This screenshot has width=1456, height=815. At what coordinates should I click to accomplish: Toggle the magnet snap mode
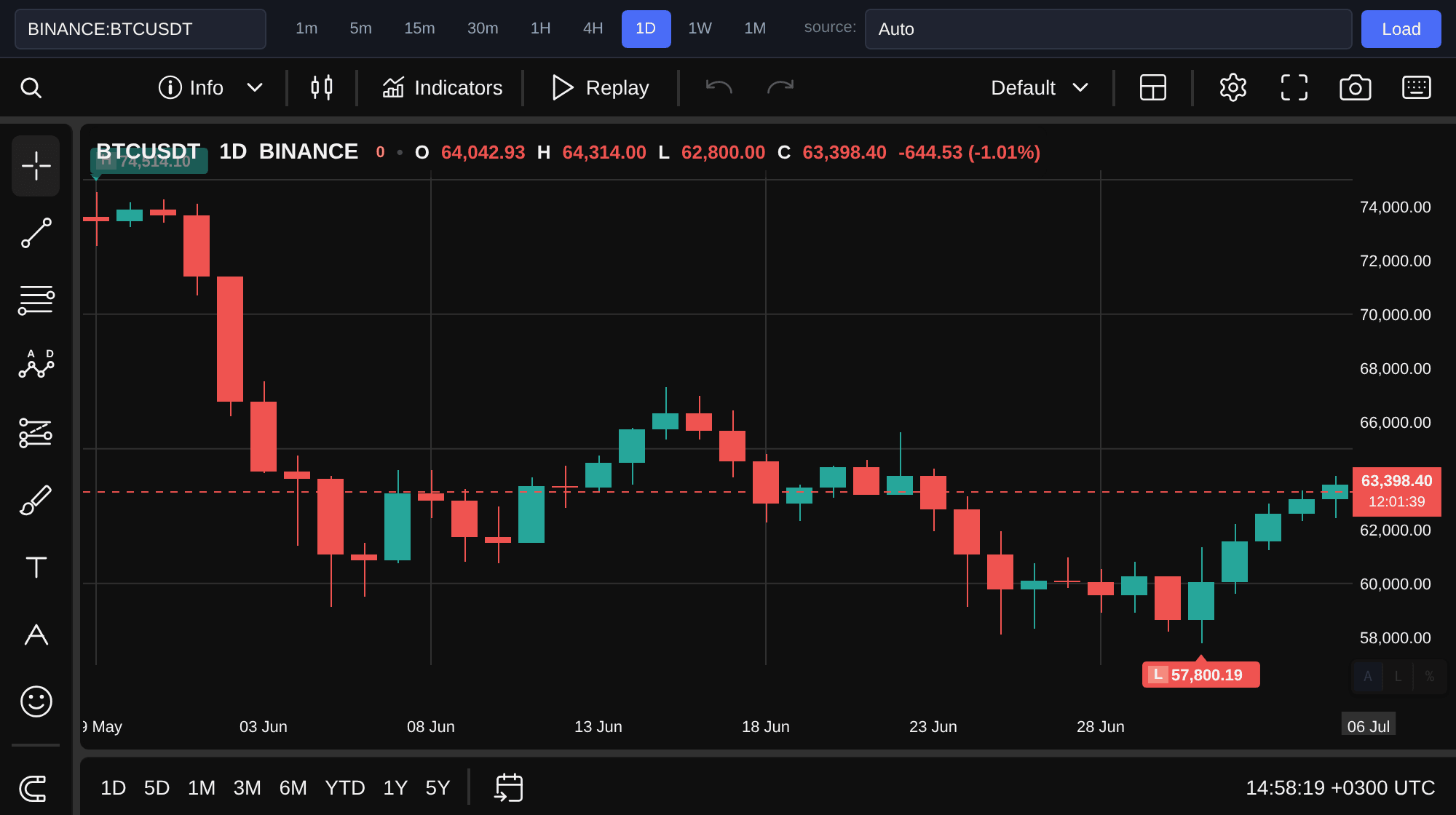point(33,788)
